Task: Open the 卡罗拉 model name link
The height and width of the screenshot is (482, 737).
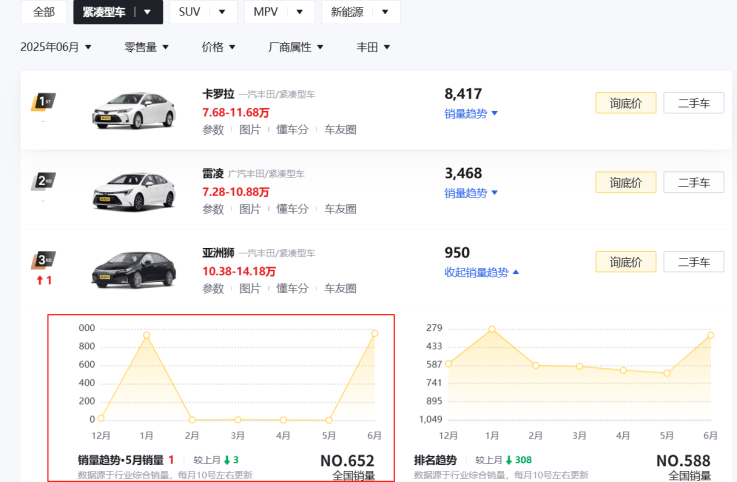Action: pos(218,94)
